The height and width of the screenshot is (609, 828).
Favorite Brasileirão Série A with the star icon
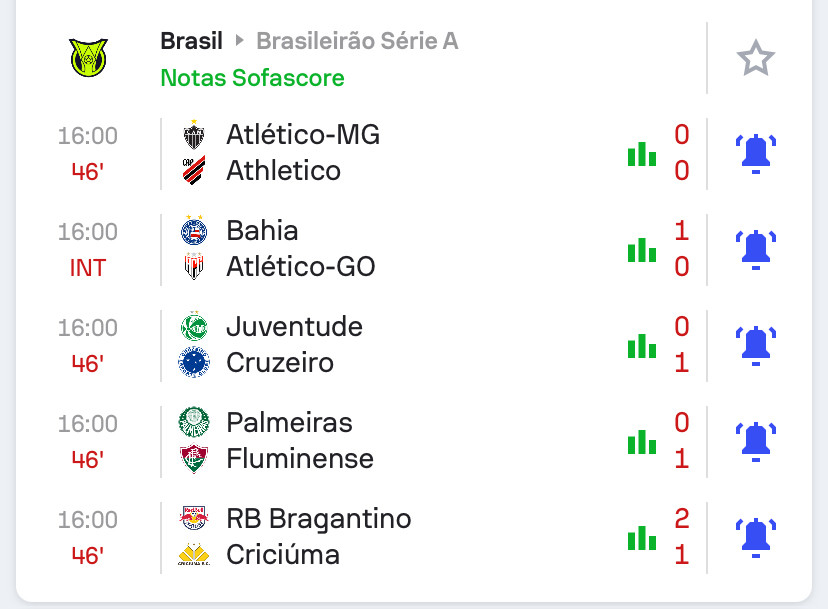point(756,58)
